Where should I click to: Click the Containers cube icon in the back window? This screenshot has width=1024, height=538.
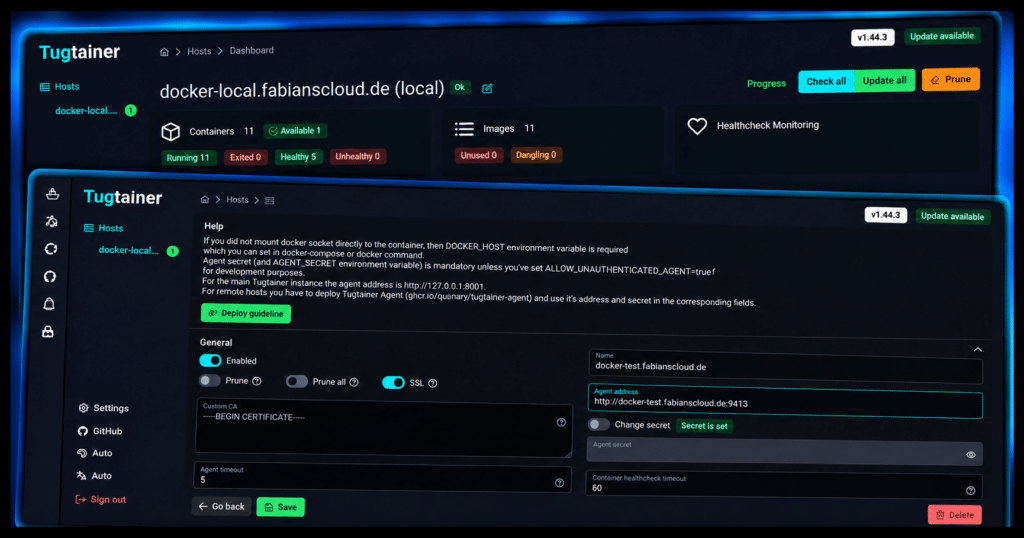pyautogui.click(x=170, y=131)
